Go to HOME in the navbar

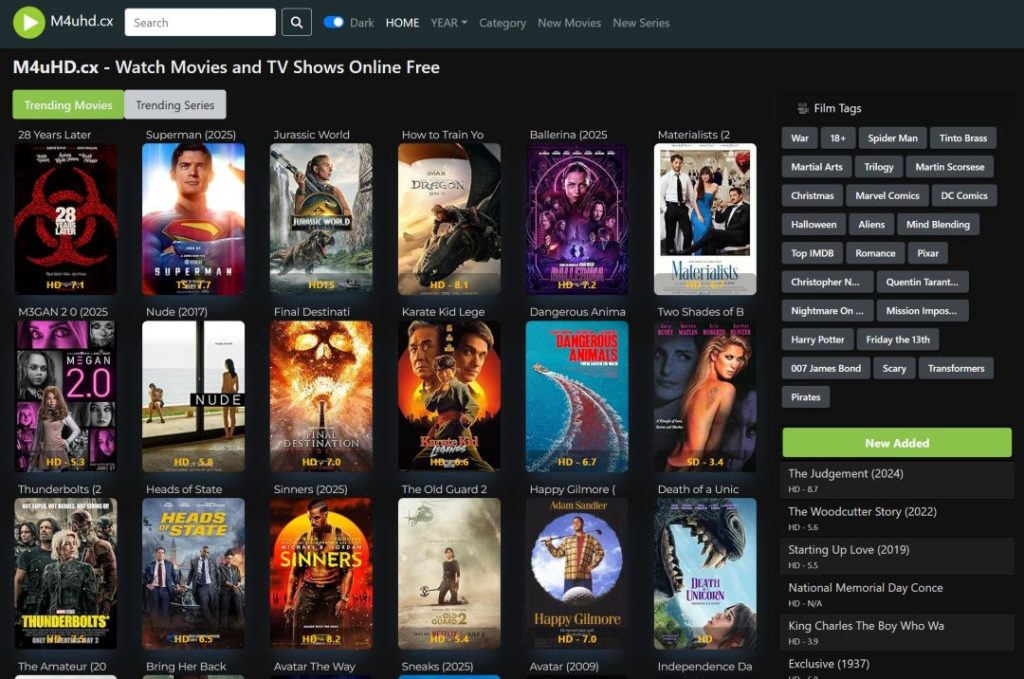(402, 23)
